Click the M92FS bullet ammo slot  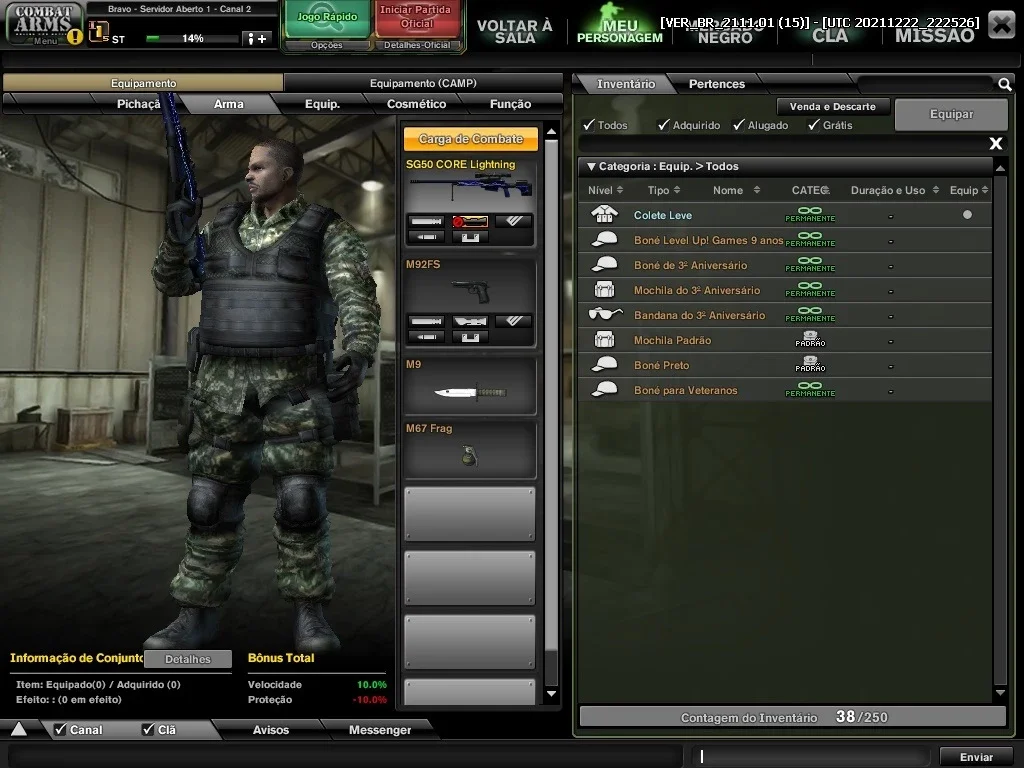(x=426, y=337)
